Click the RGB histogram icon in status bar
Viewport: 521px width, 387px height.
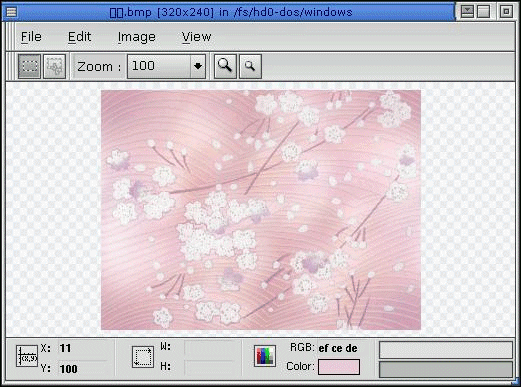coord(265,356)
